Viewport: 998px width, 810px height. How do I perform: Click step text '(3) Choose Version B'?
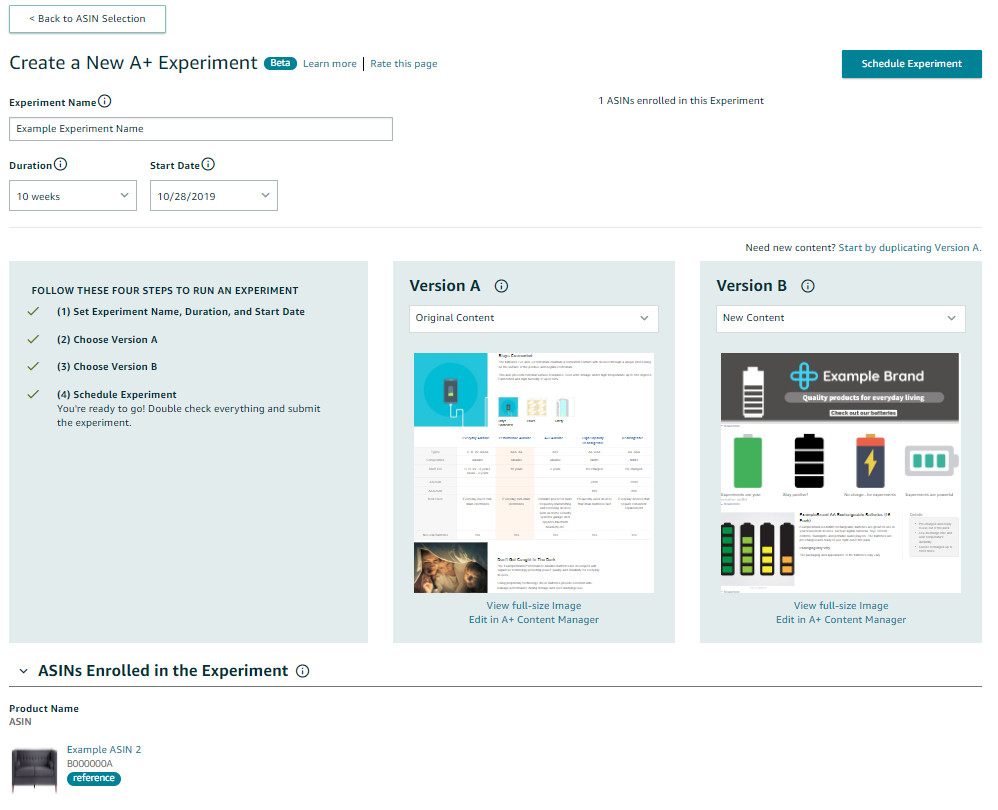pyautogui.click(x=107, y=367)
